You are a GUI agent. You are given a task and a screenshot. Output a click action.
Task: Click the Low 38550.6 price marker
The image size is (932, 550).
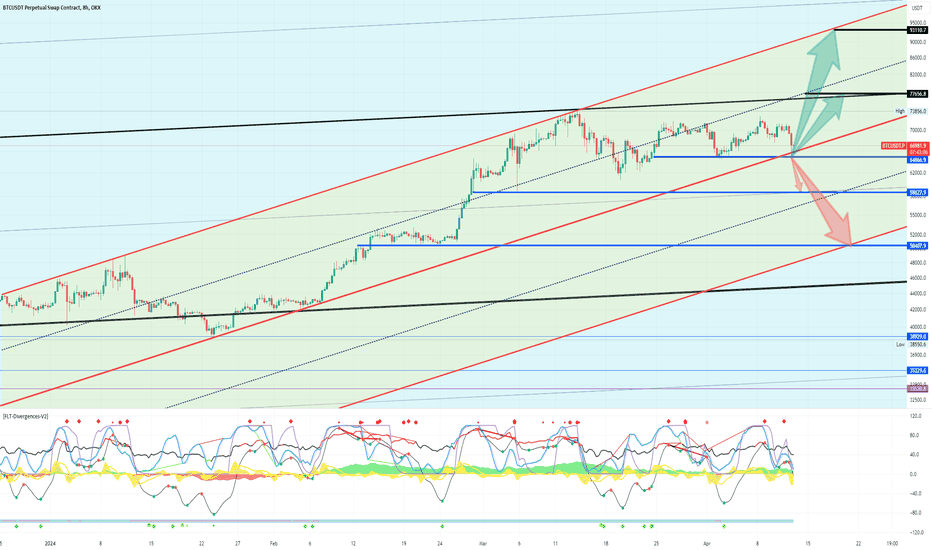click(x=912, y=344)
